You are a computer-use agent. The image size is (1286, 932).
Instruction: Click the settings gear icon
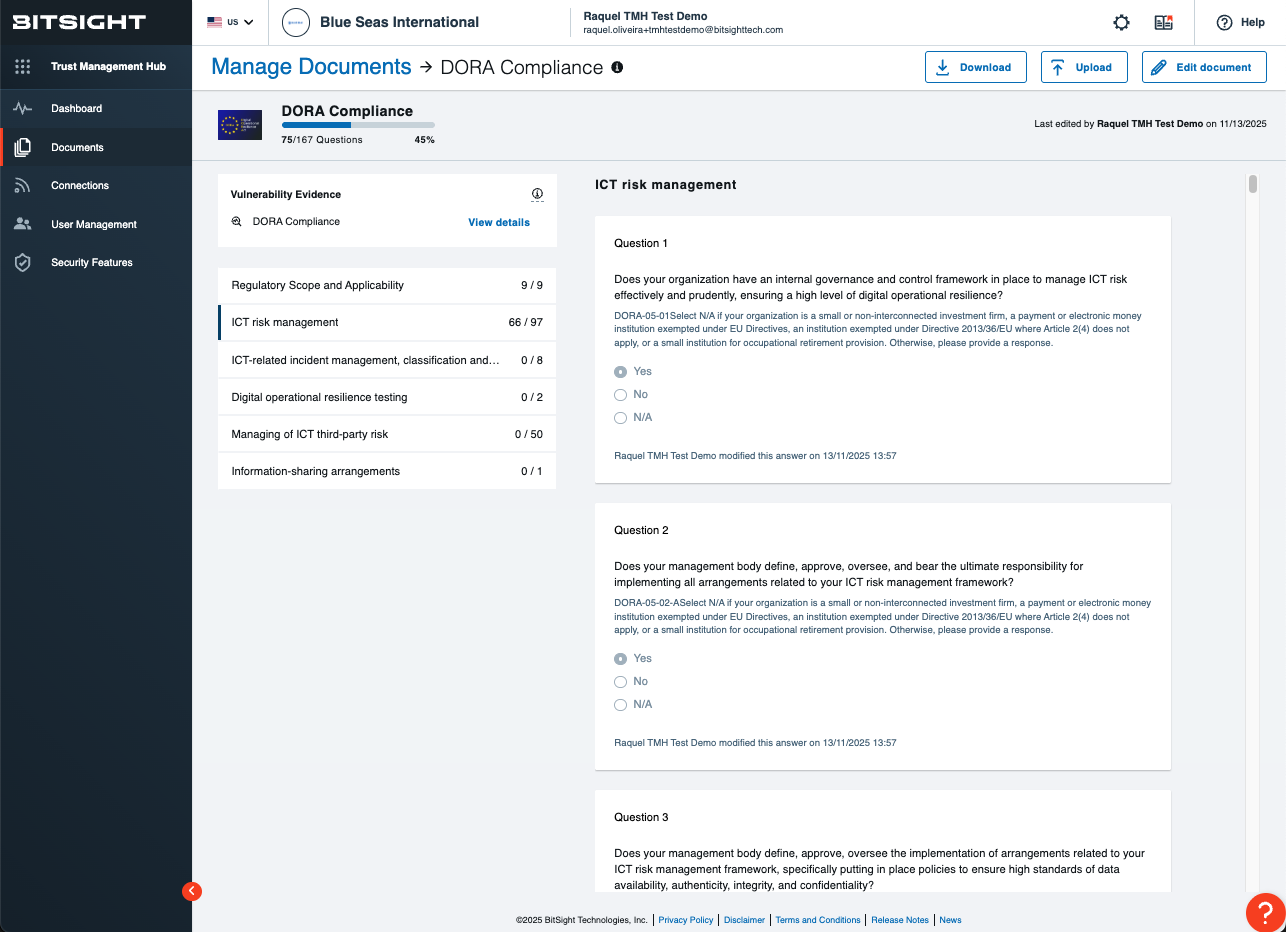[x=1121, y=22]
